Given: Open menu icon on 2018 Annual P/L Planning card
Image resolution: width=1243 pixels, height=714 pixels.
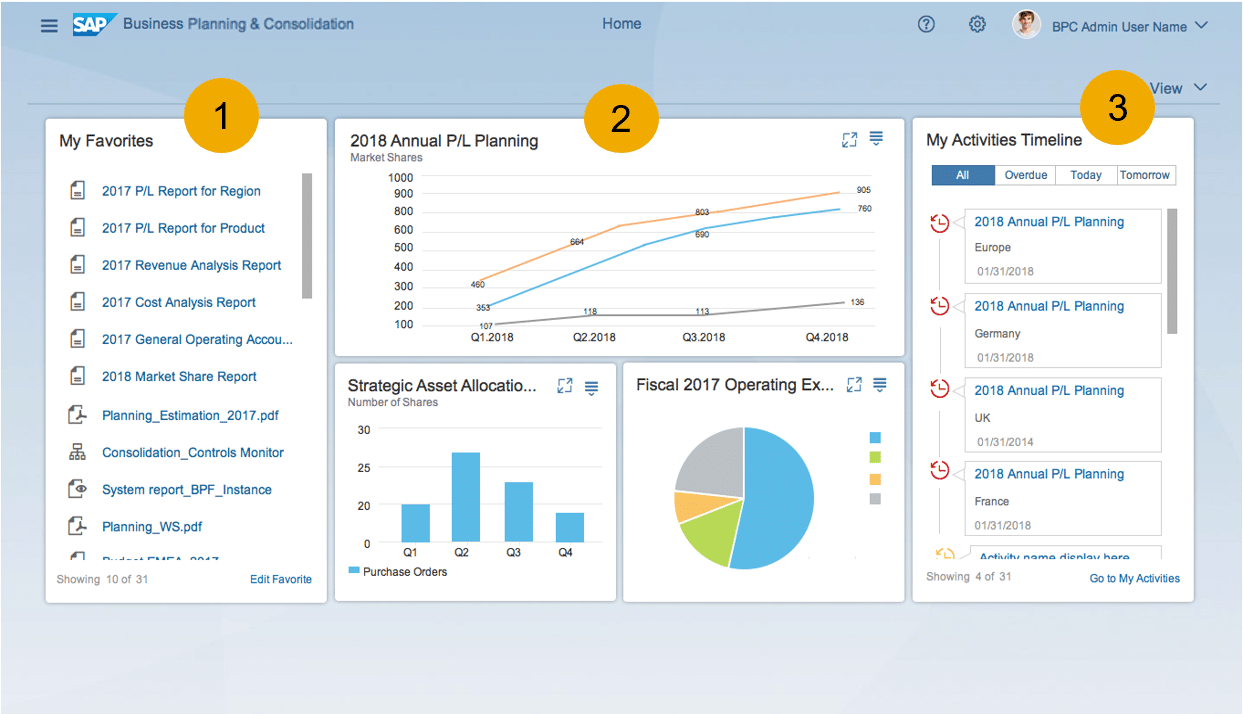Looking at the screenshot, I should 876,139.
